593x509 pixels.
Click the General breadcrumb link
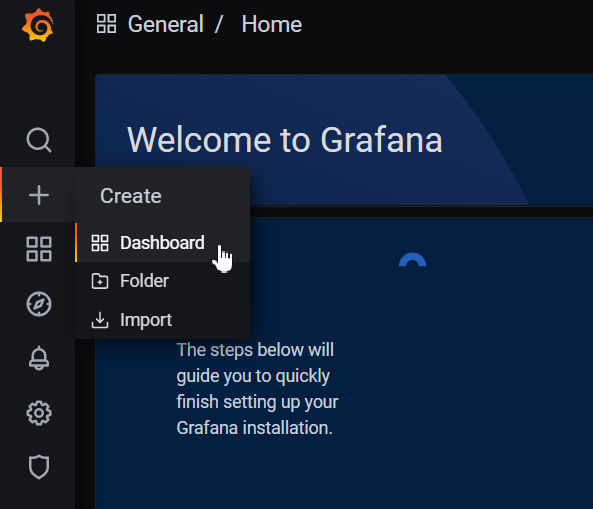166,24
